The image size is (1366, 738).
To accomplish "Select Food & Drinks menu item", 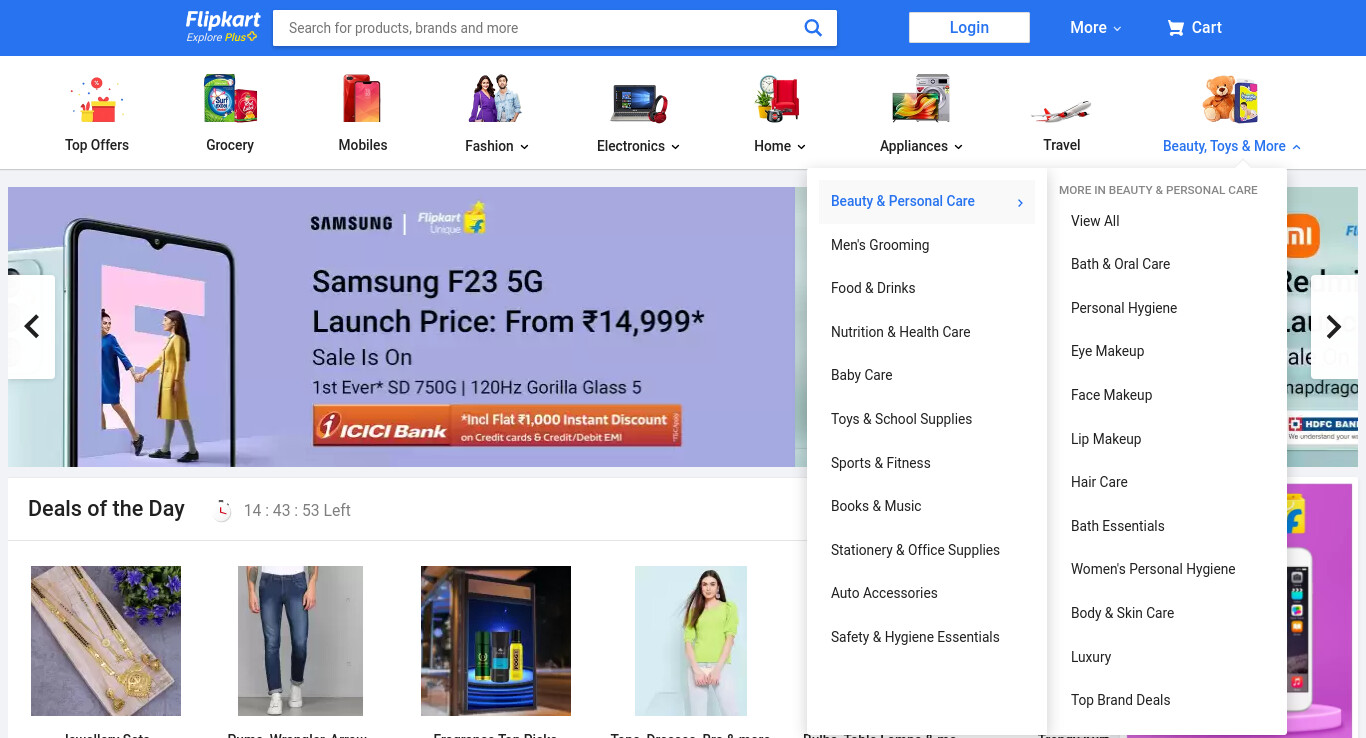I will pos(873,288).
